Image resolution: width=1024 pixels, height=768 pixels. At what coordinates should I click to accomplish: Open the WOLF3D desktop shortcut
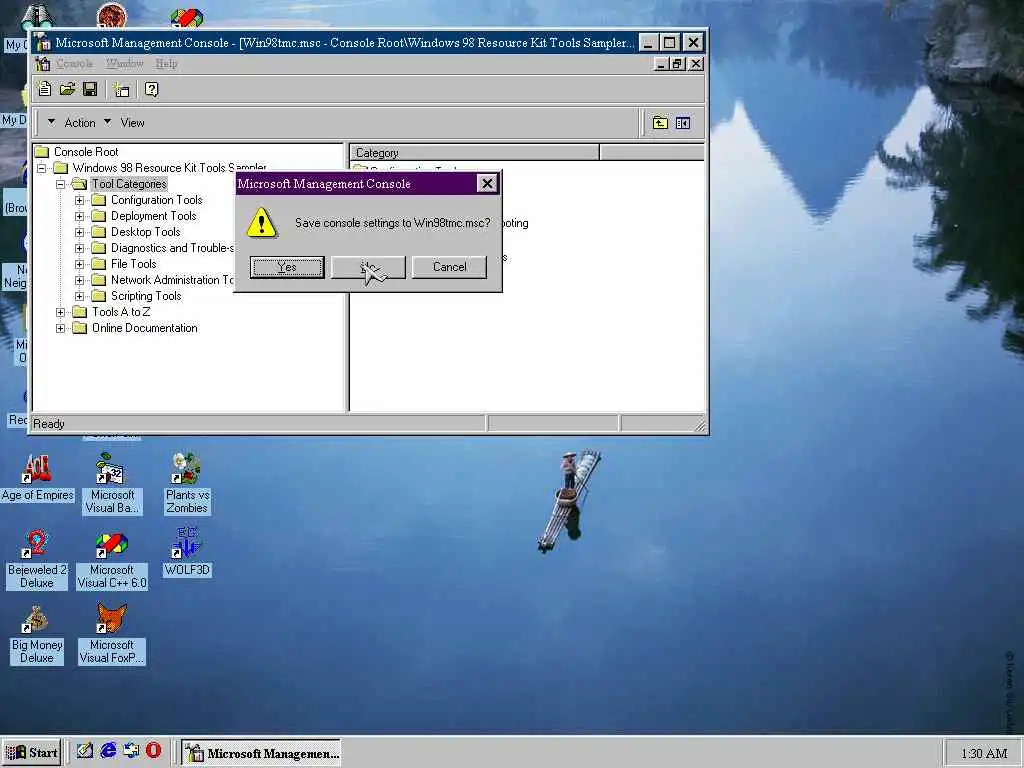187,552
